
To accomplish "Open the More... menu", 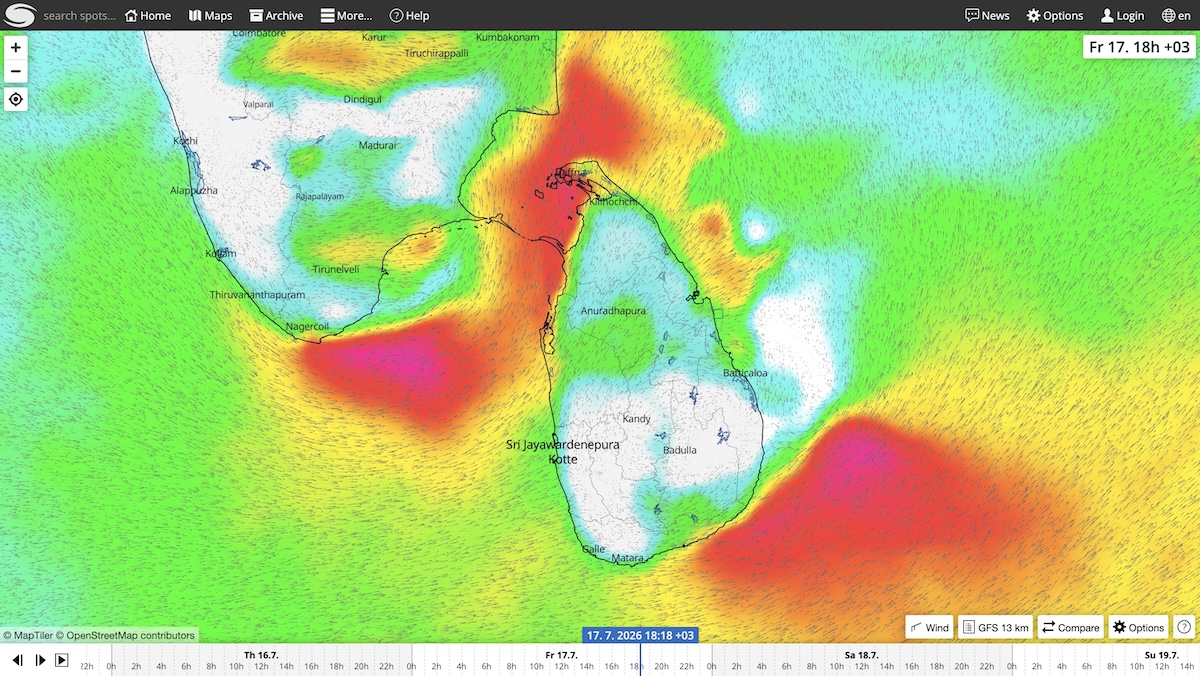I will 346,16.
